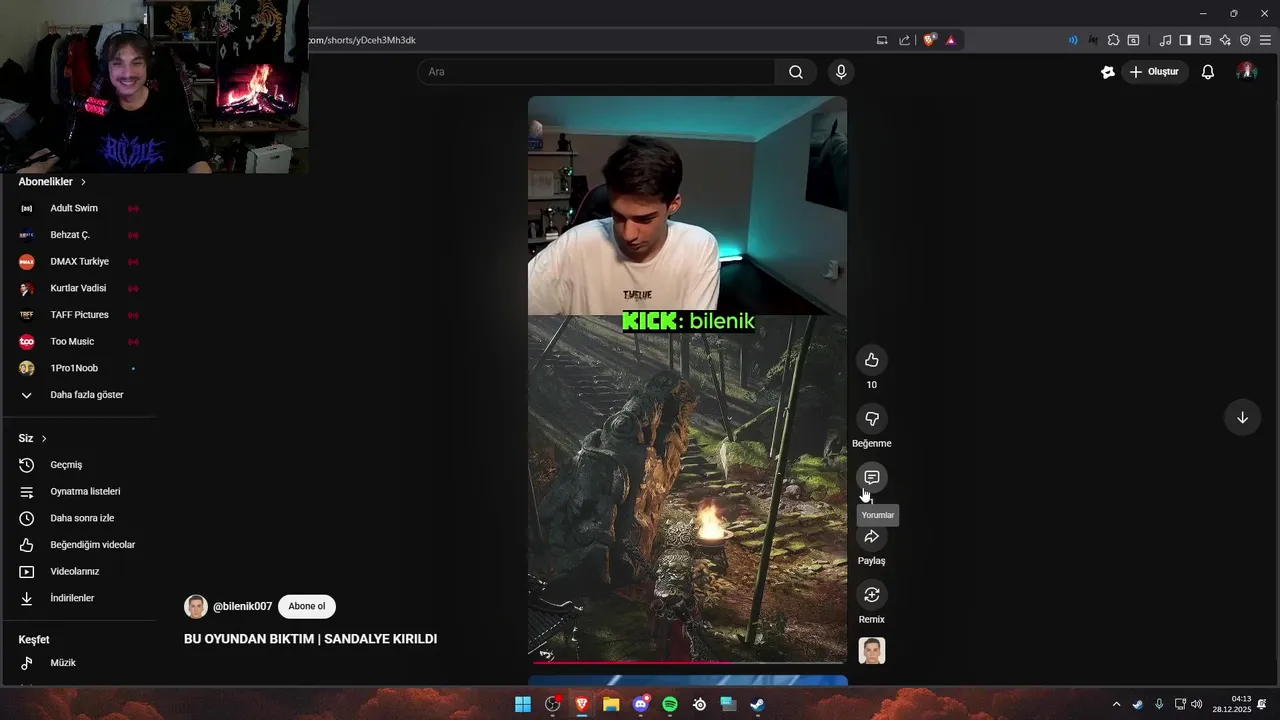
Task: Open Kurtlar Vadisi subscription
Action: 78,288
